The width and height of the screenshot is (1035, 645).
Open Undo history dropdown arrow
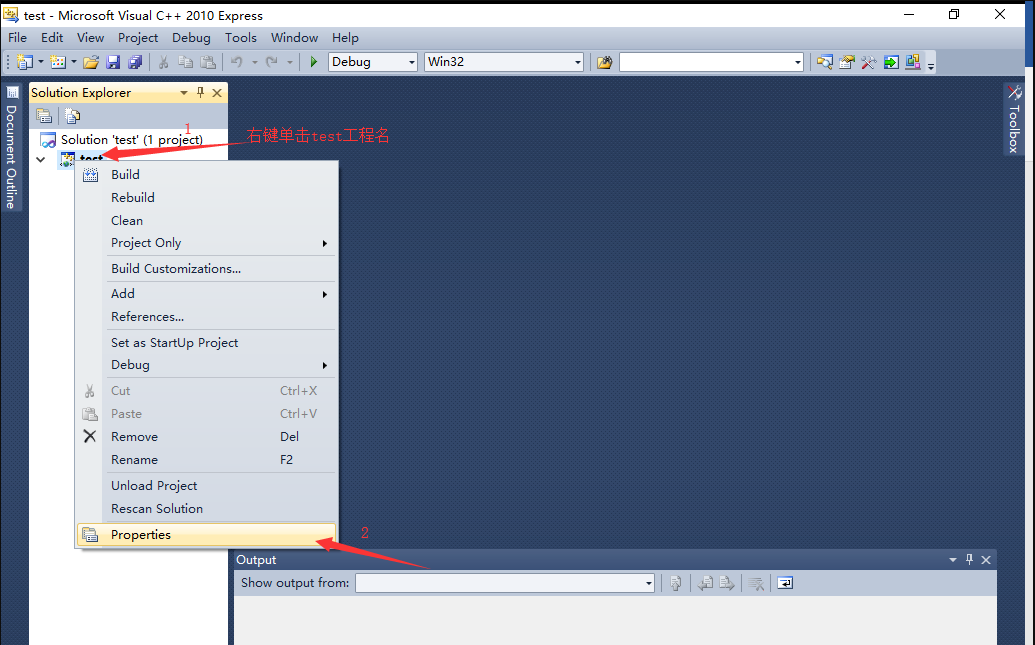click(254, 62)
